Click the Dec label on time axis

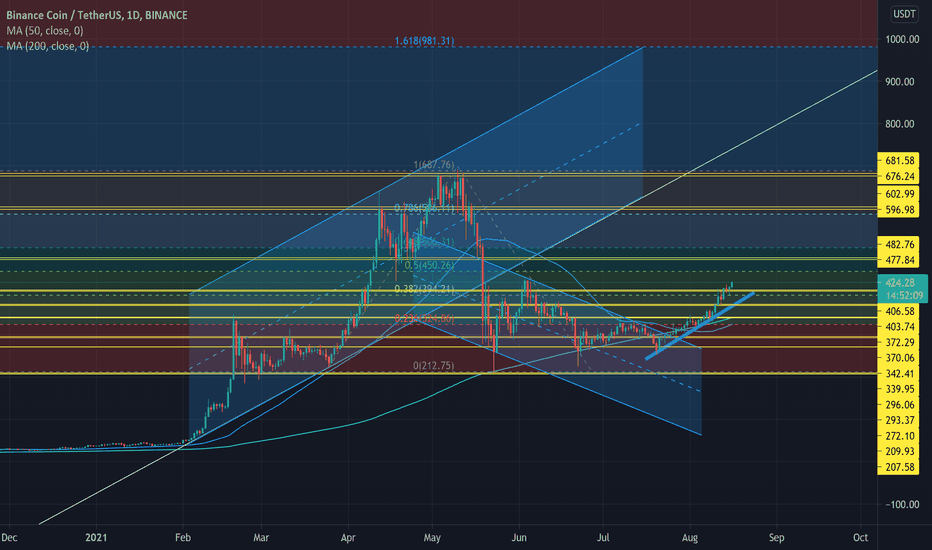[x=10, y=538]
